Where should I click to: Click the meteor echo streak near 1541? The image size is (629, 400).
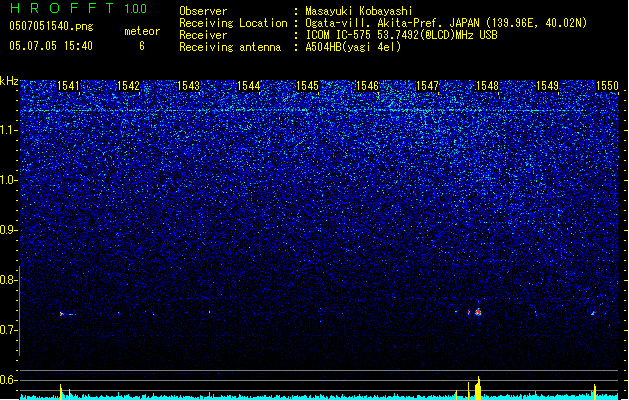(x=67, y=314)
